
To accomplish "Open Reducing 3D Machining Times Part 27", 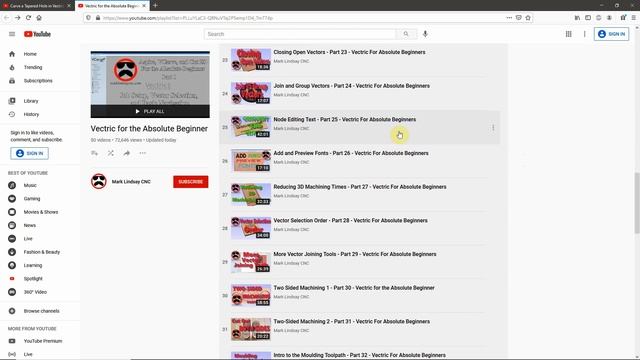I will pos(360,187).
